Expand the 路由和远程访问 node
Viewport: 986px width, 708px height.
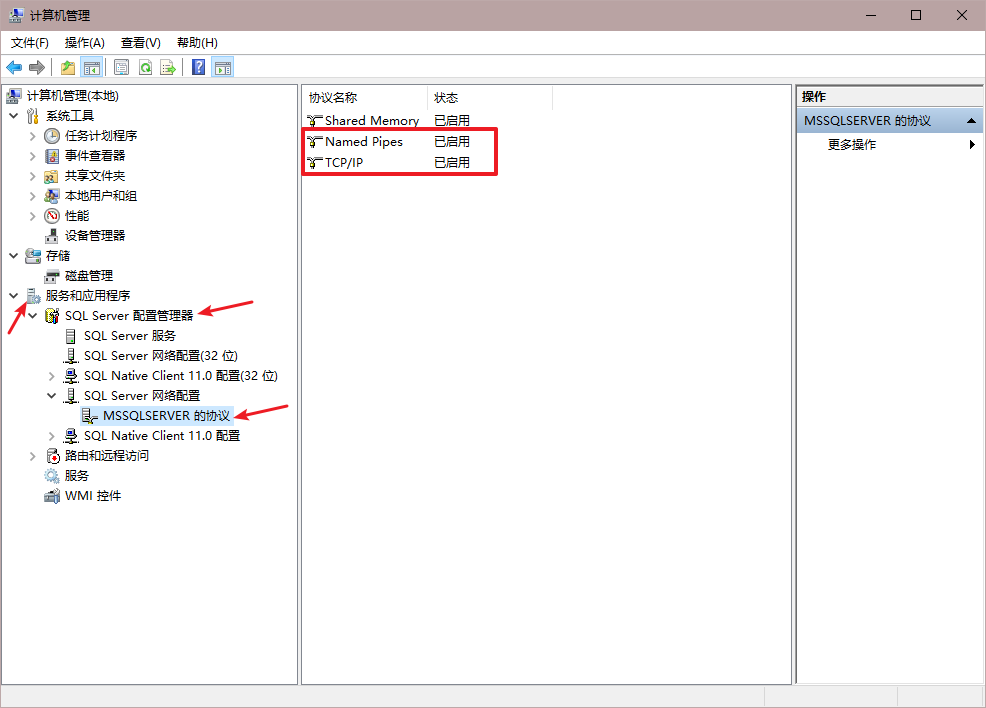click(x=33, y=456)
